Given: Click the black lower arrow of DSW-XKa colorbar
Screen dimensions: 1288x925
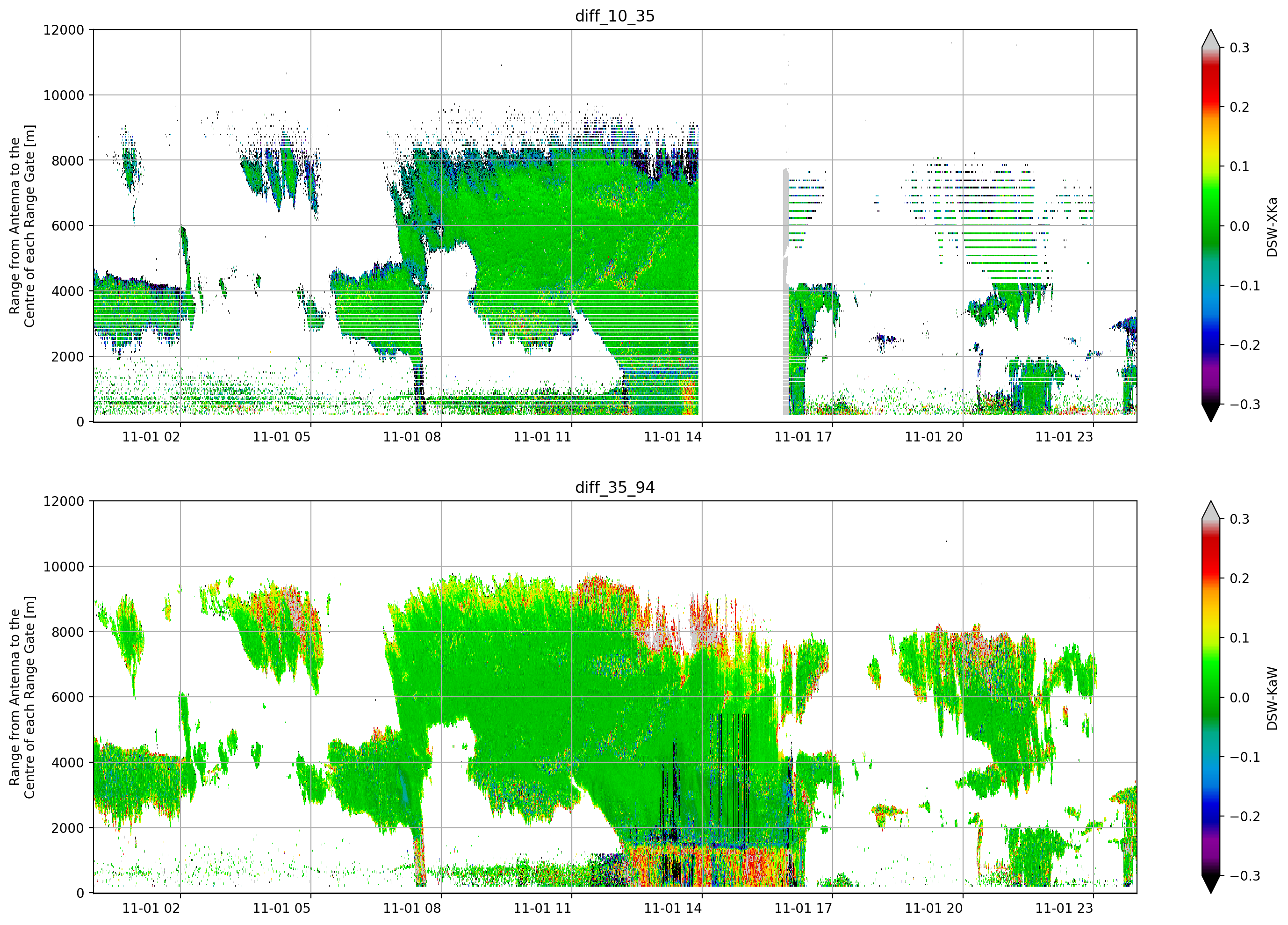Looking at the screenshot, I should click(1211, 412).
